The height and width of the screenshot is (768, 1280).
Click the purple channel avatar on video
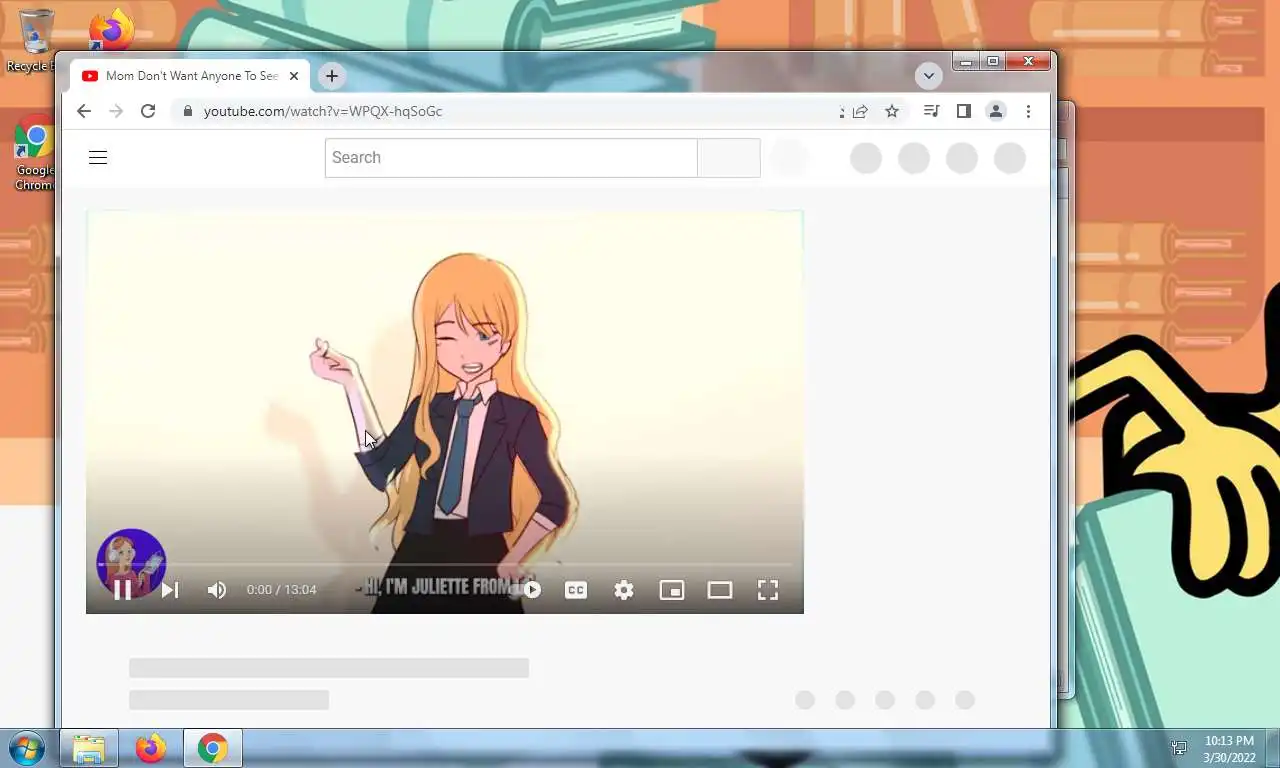click(131, 563)
